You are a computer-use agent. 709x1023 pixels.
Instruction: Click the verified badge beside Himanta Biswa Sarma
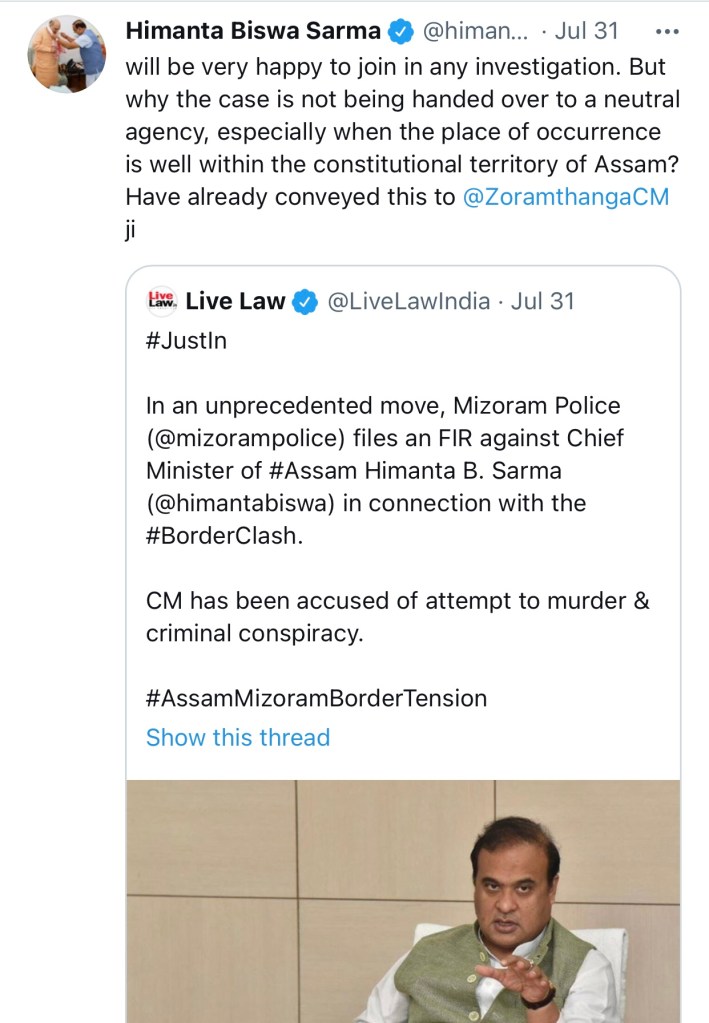tap(401, 31)
